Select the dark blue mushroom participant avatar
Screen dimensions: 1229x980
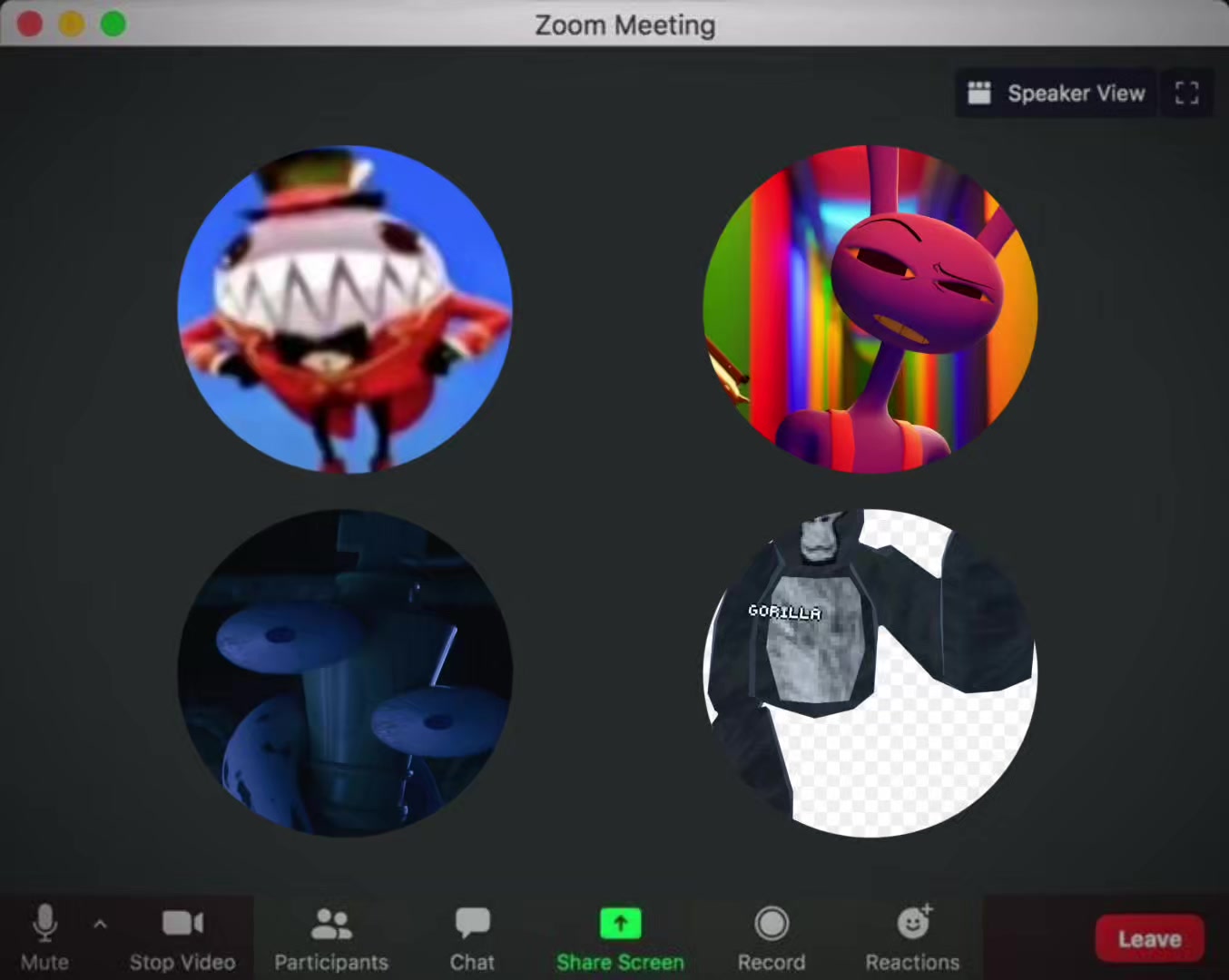pos(345,672)
